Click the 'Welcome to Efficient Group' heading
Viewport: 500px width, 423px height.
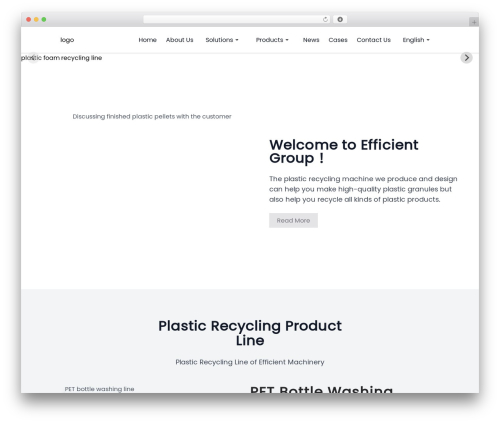[344, 151]
